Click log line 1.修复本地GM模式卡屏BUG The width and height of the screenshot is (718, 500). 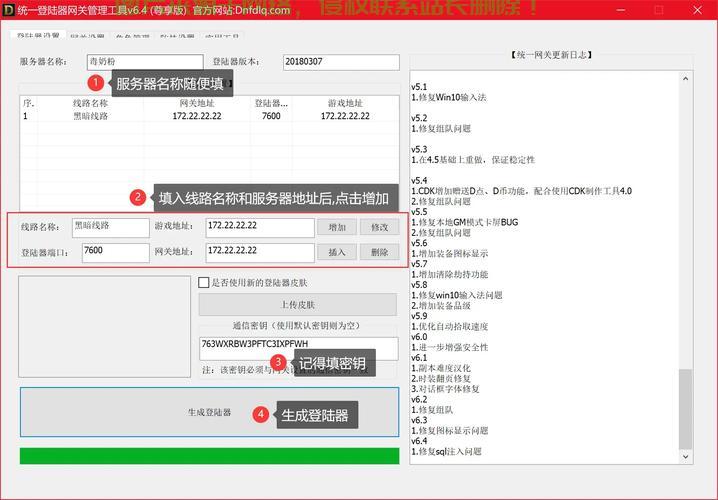pos(465,222)
